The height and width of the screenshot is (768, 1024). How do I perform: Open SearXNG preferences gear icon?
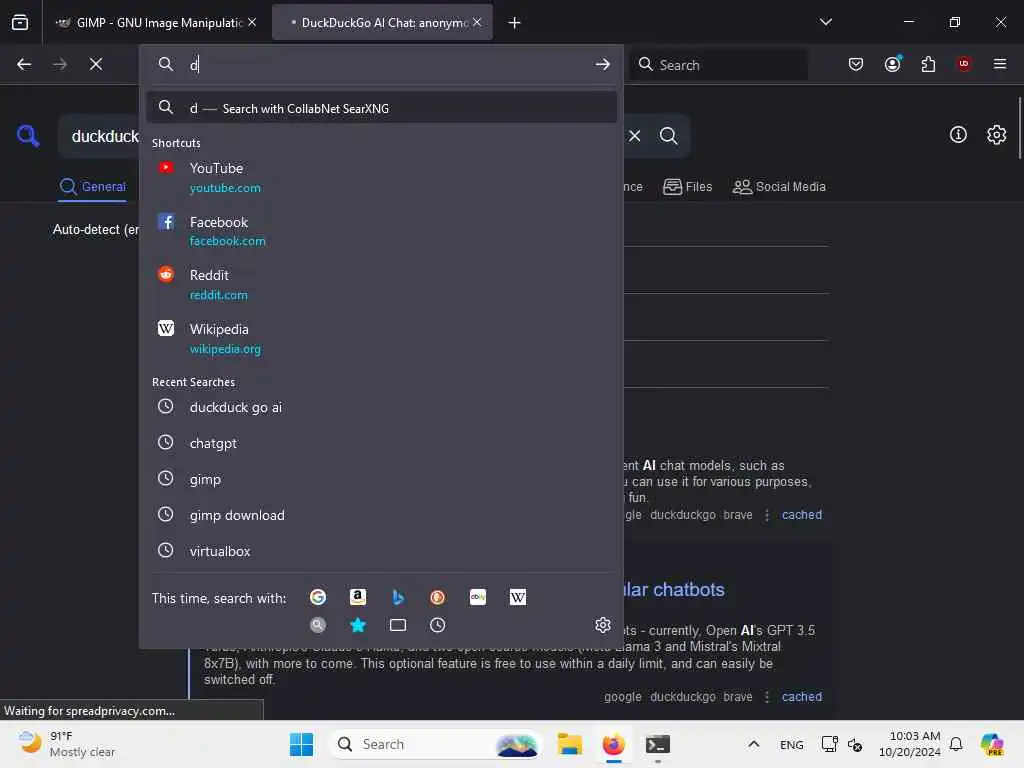coord(996,135)
